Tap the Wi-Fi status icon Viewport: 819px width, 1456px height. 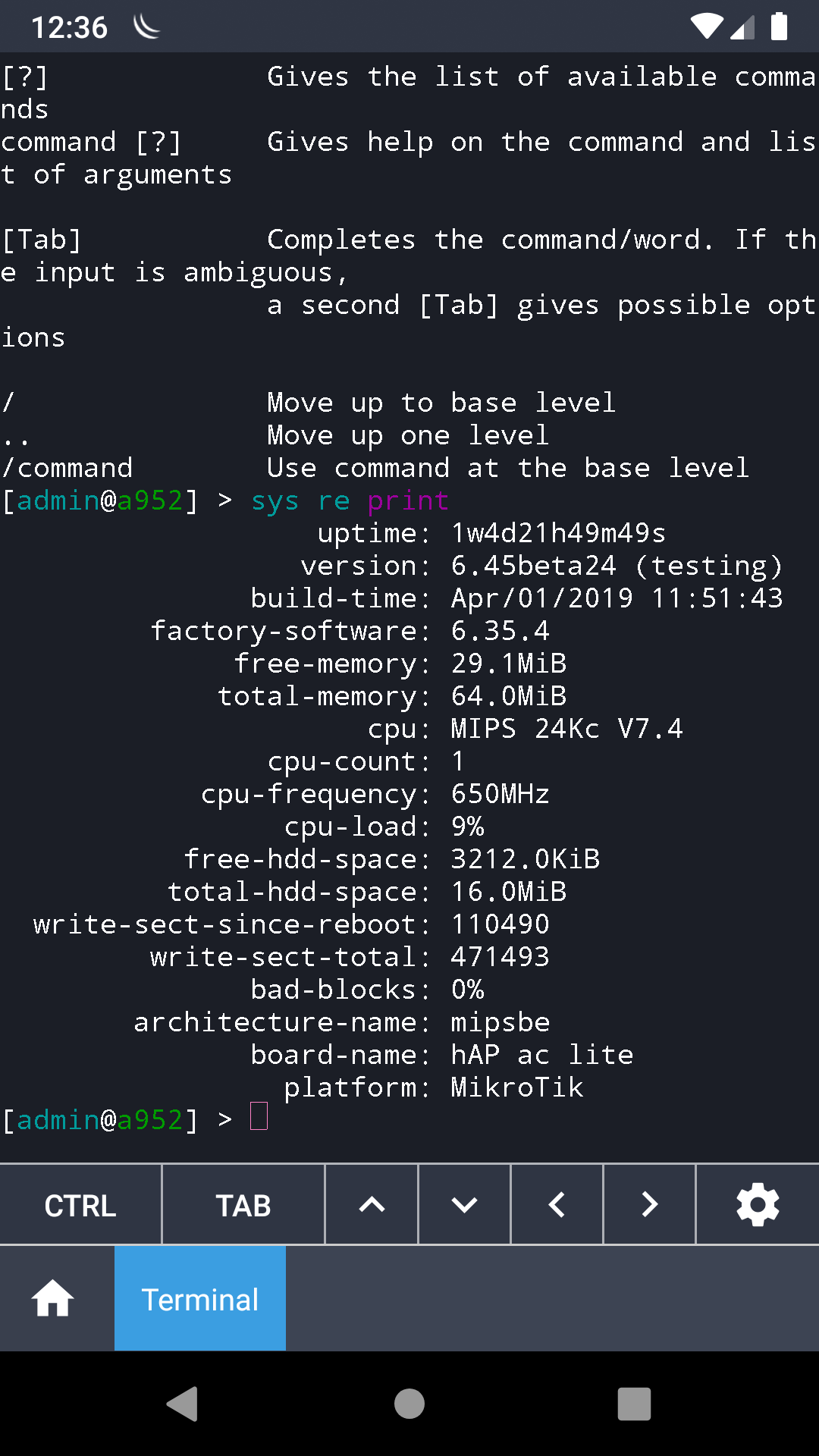pyautogui.click(x=707, y=27)
